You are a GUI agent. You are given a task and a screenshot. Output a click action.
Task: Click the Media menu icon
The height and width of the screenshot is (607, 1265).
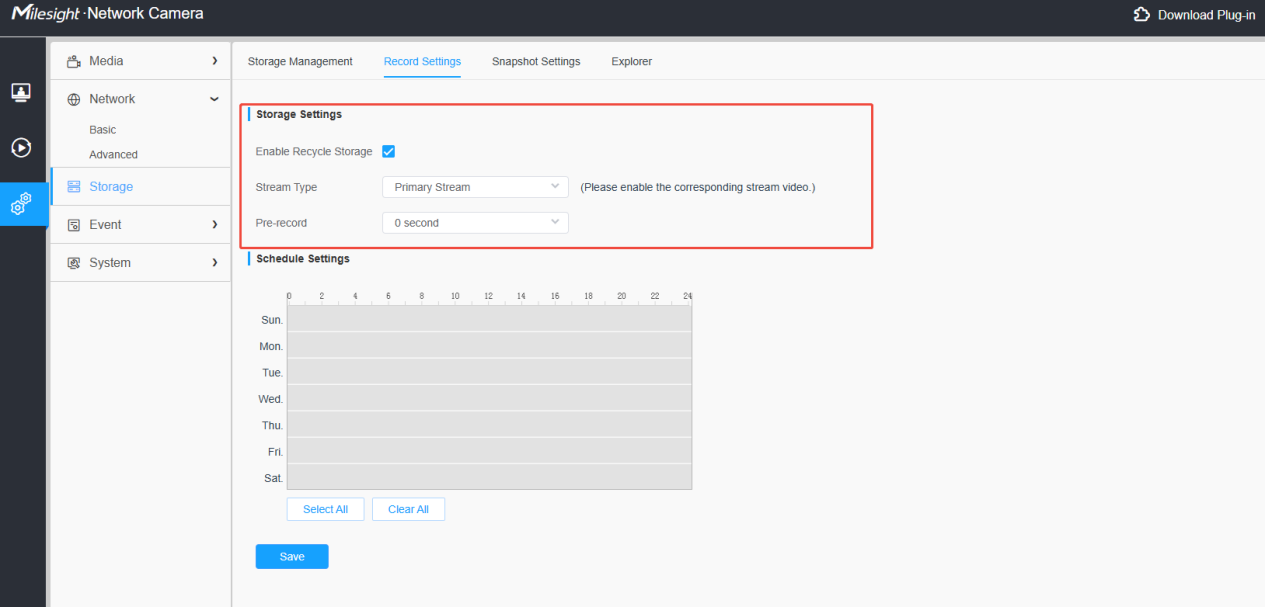pos(73,61)
